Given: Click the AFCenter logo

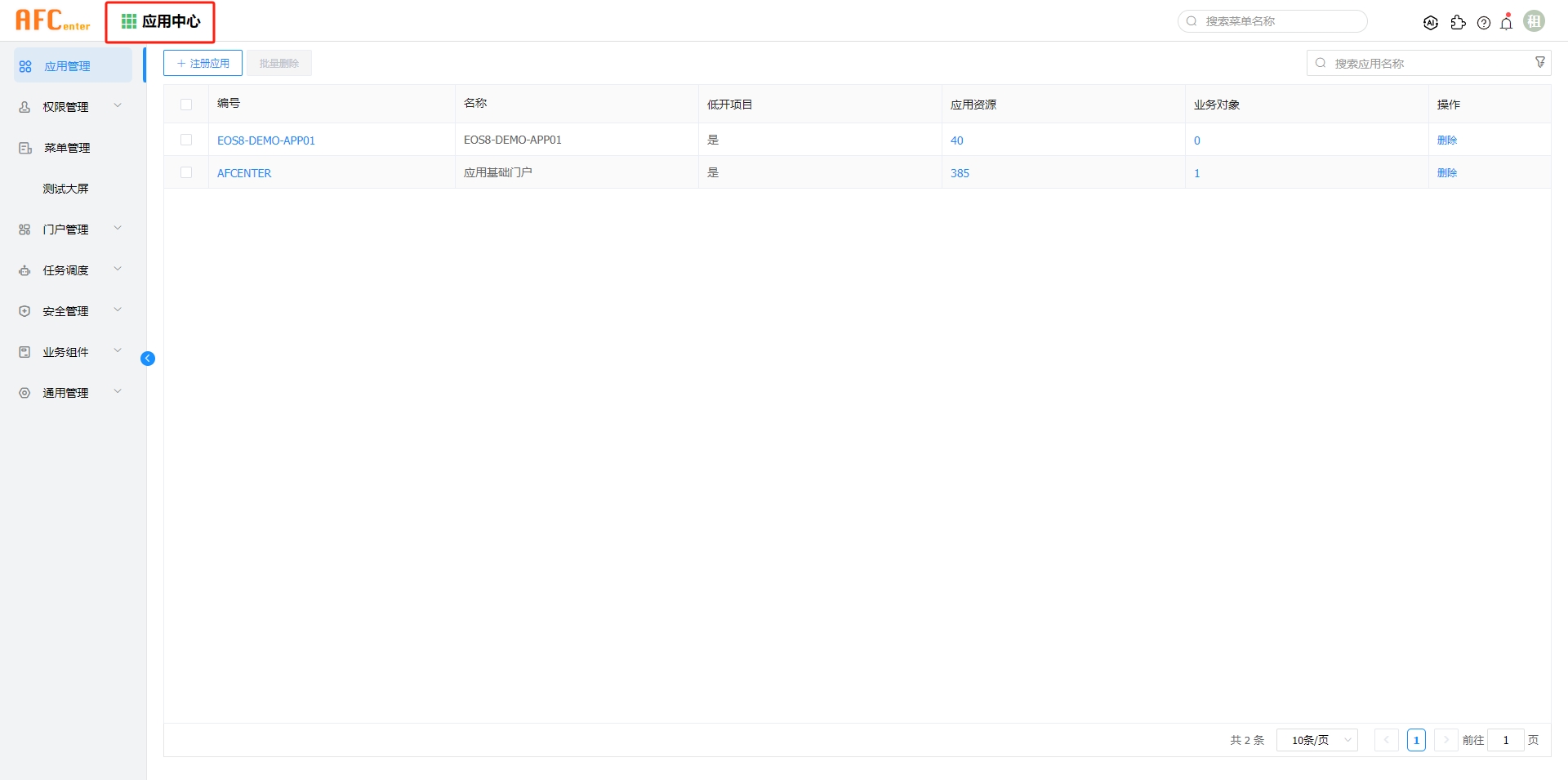Looking at the screenshot, I should [x=53, y=21].
